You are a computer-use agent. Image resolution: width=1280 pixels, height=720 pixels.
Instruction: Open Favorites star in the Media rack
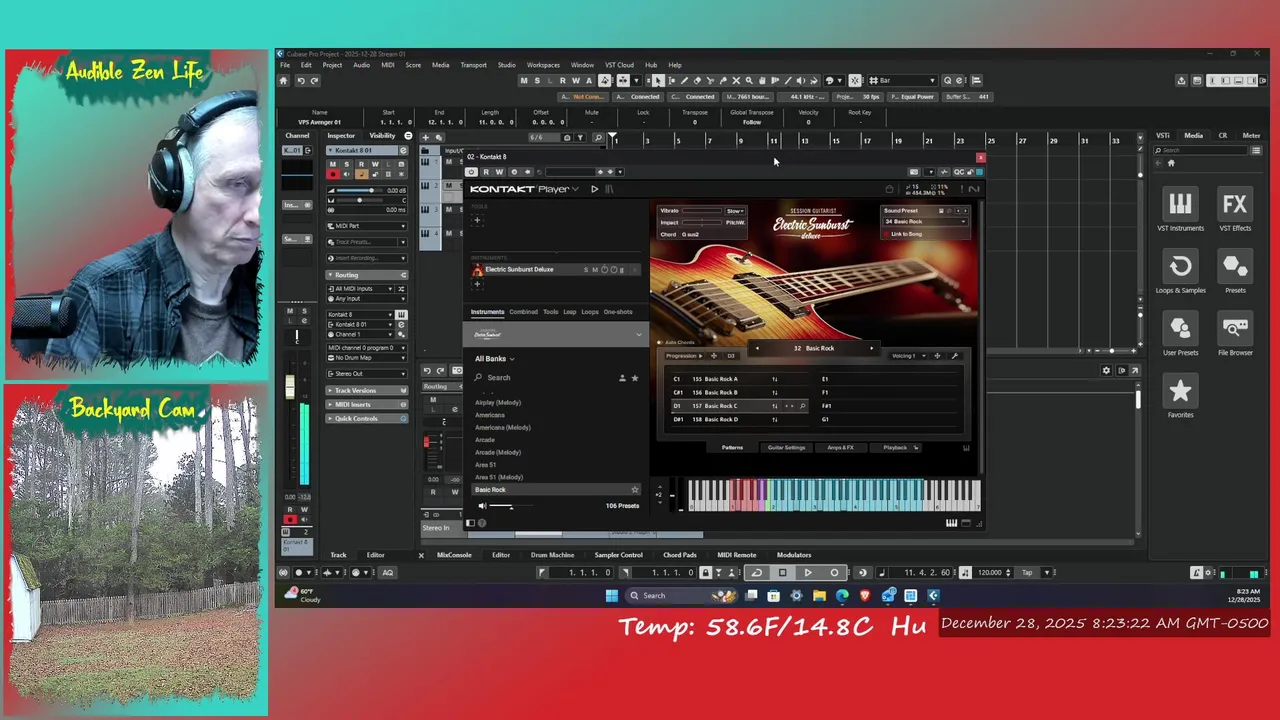[x=1180, y=396]
